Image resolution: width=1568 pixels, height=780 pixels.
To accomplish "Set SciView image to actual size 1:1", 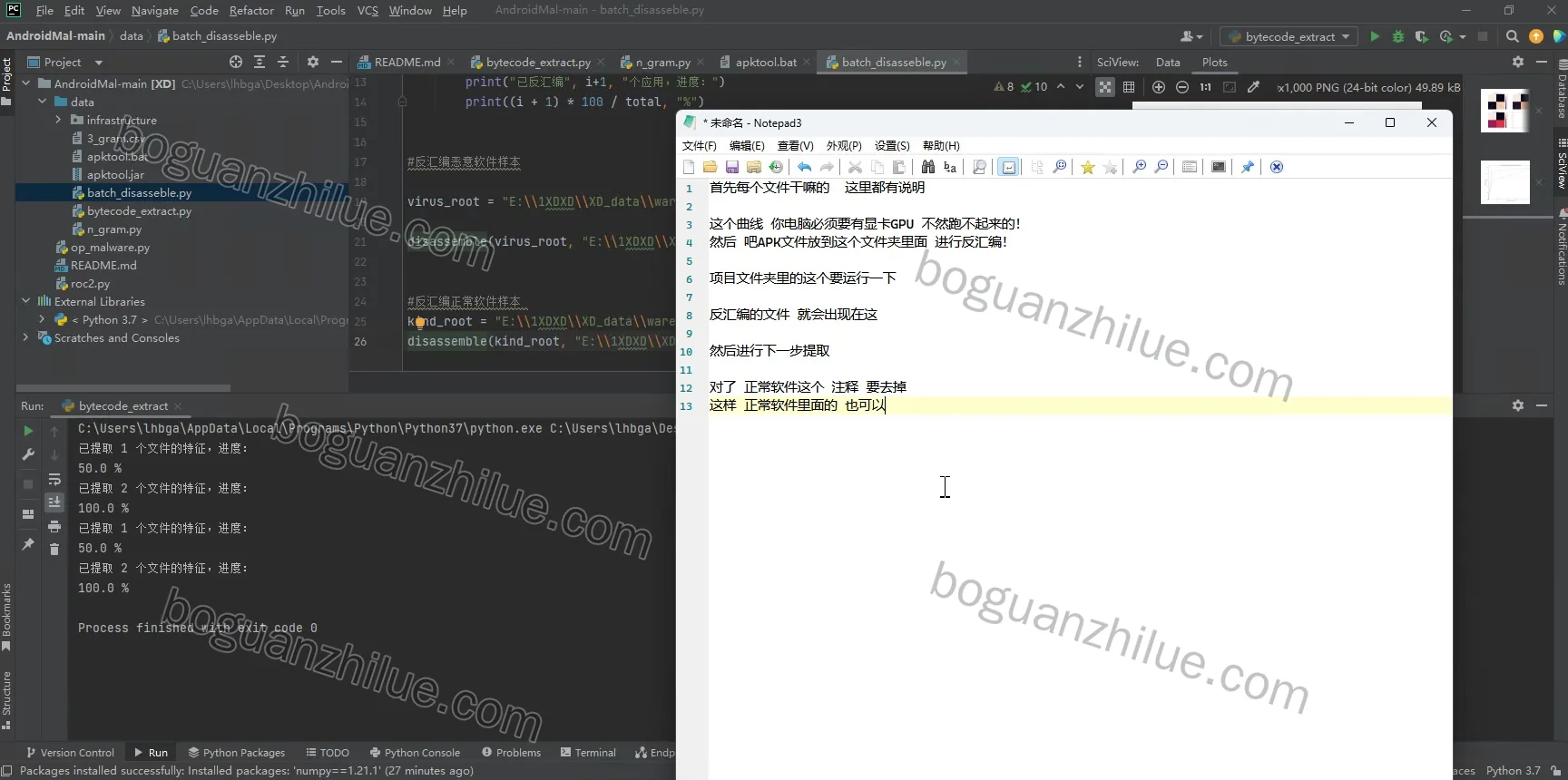I will (1205, 87).
